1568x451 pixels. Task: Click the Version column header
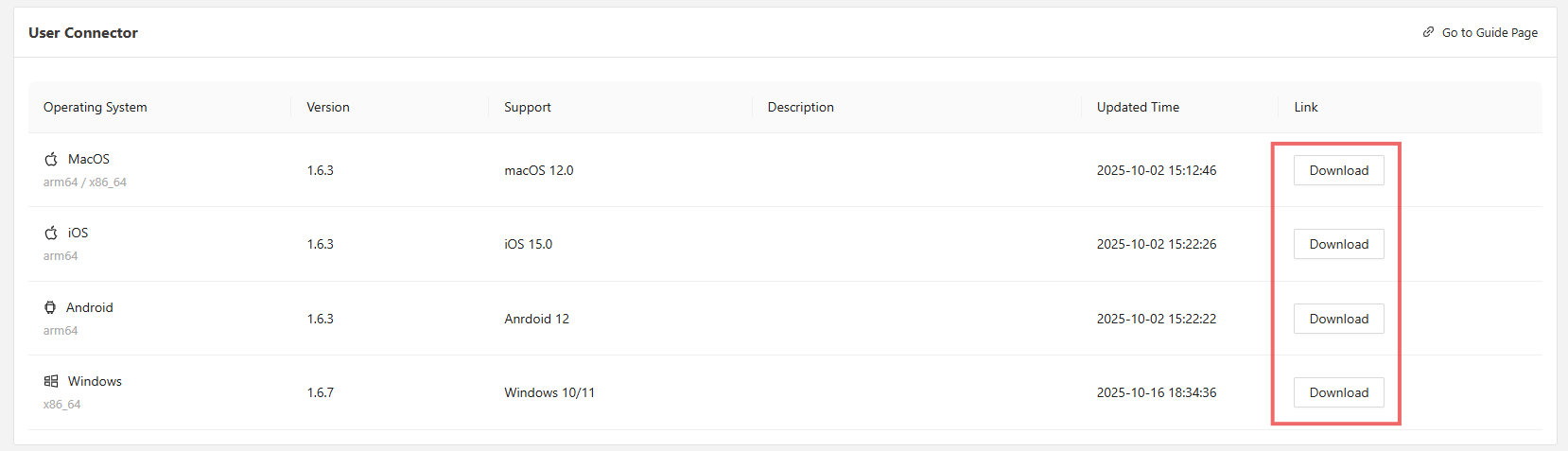point(328,107)
